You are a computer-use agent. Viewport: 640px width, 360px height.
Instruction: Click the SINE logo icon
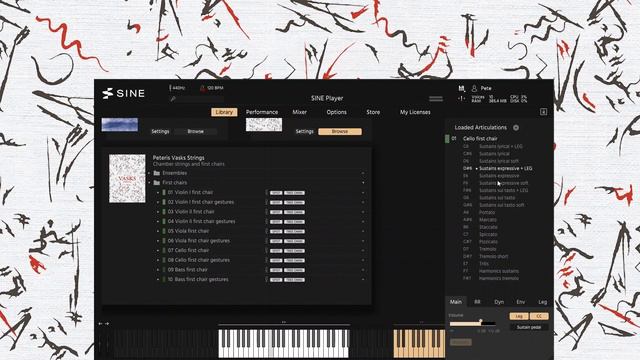point(108,93)
